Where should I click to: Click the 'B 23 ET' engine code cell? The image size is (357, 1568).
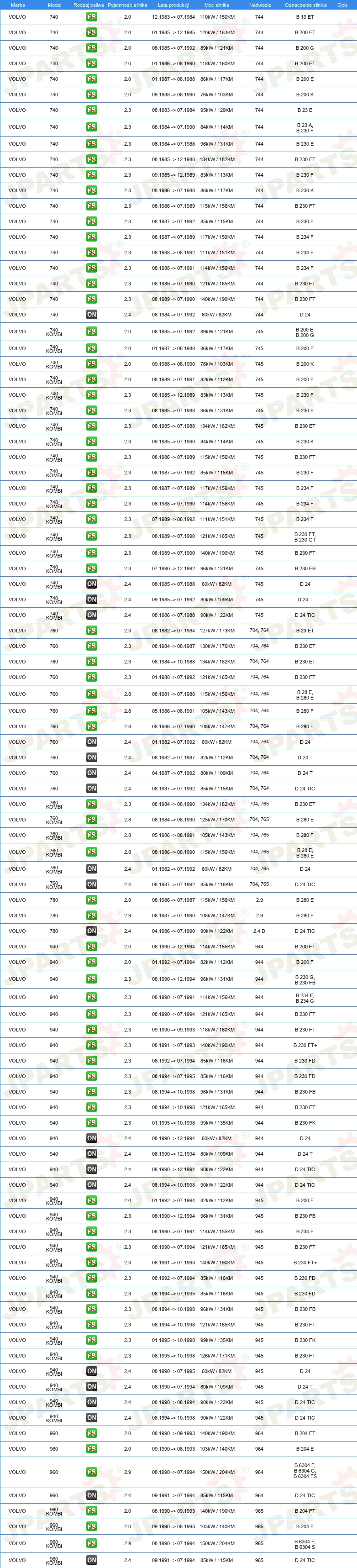point(304,631)
